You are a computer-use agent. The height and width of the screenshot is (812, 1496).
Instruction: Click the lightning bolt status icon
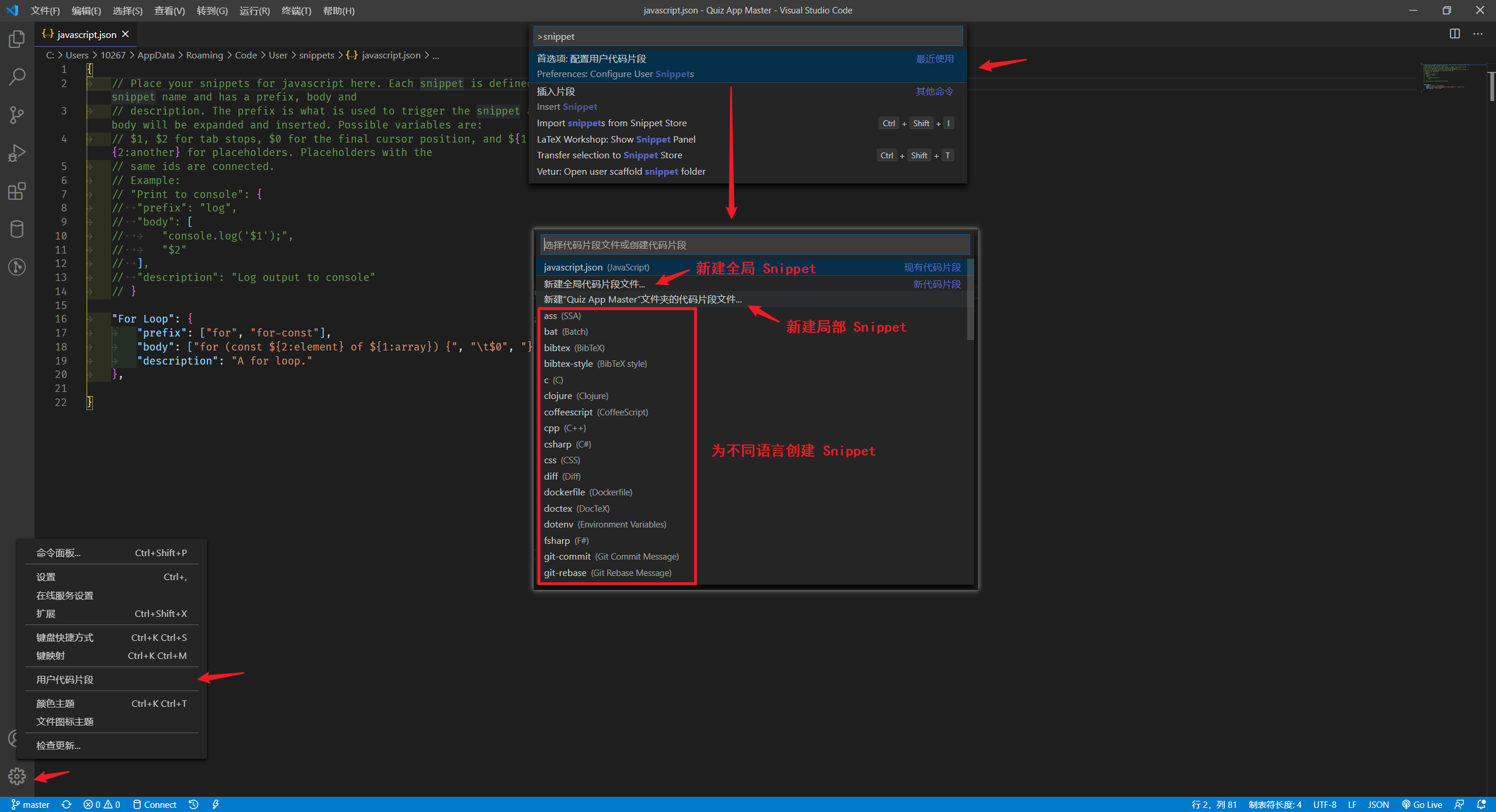(216, 804)
